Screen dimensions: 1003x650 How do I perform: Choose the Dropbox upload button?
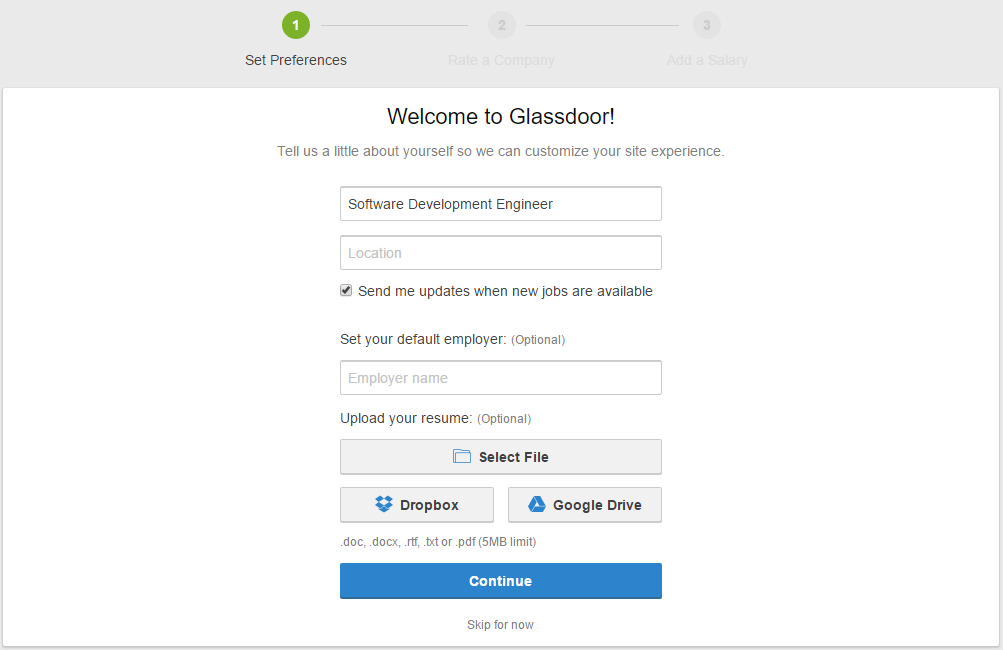coord(417,505)
